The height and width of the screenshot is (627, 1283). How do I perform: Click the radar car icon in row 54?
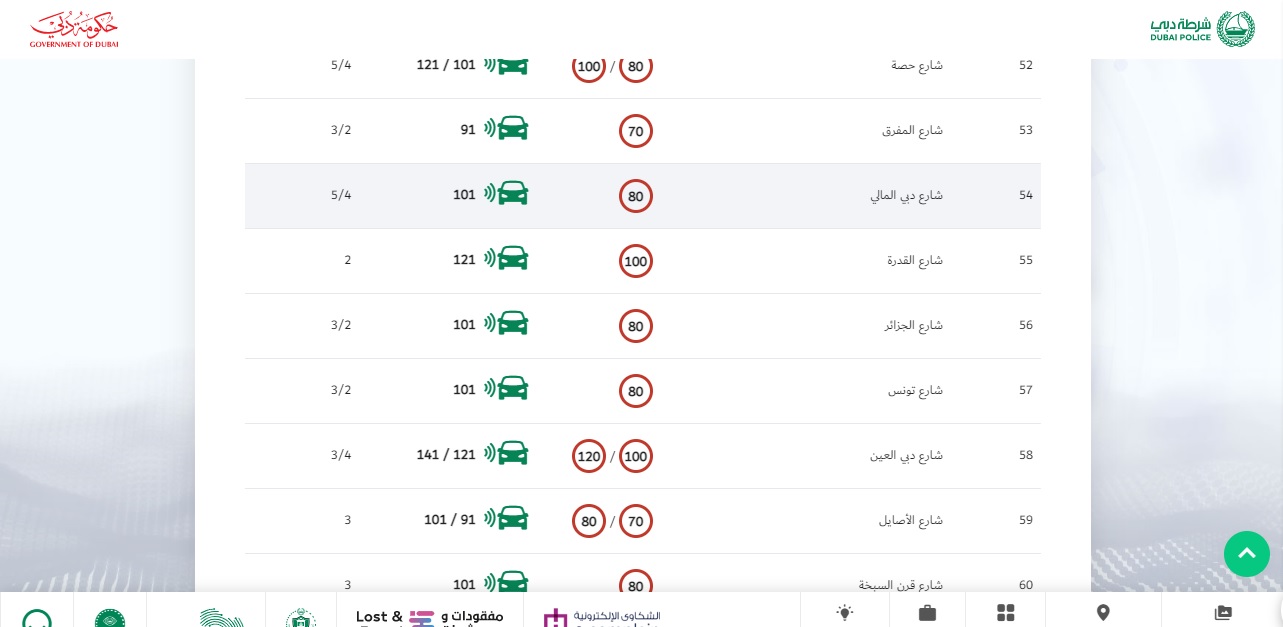coord(507,194)
